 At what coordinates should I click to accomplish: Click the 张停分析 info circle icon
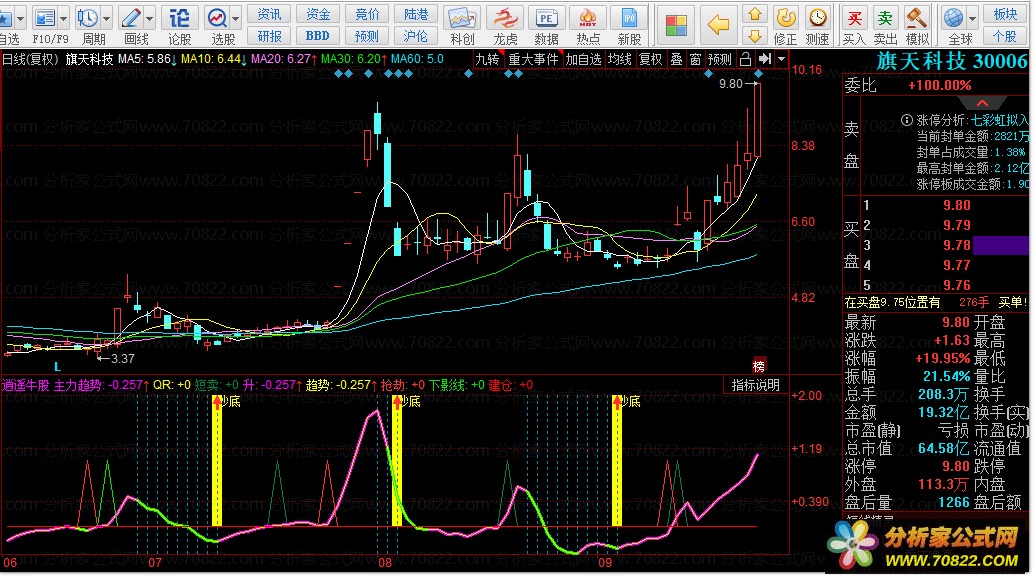[x=907, y=120]
